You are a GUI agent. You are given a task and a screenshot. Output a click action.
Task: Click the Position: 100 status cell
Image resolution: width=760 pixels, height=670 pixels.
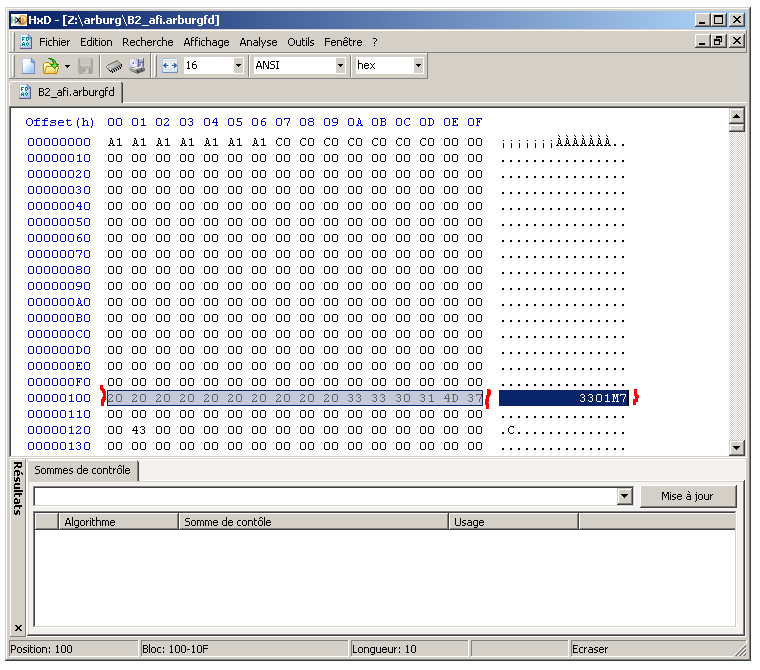74,649
